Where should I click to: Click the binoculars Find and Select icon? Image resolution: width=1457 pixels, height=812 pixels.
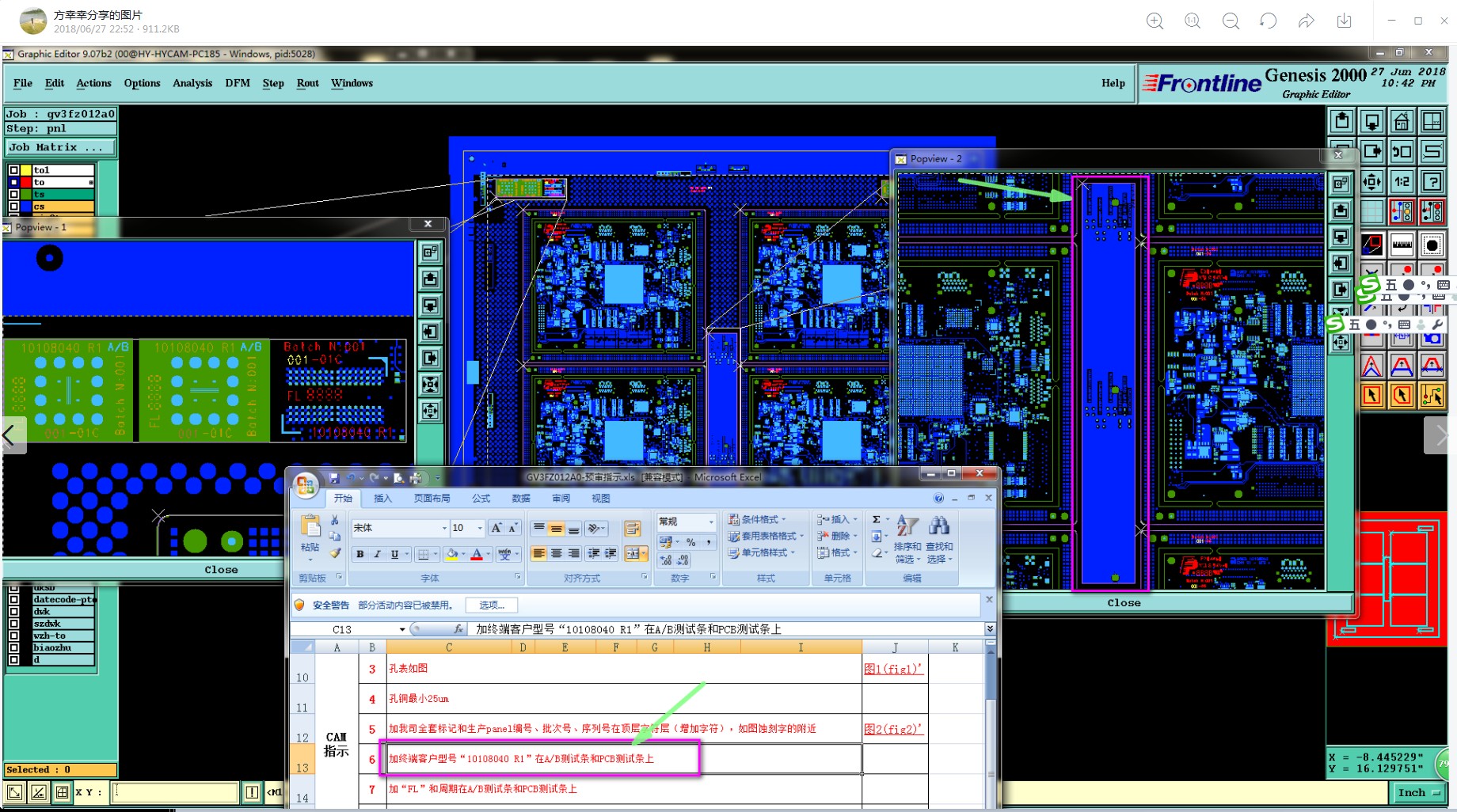(x=939, y=526)
